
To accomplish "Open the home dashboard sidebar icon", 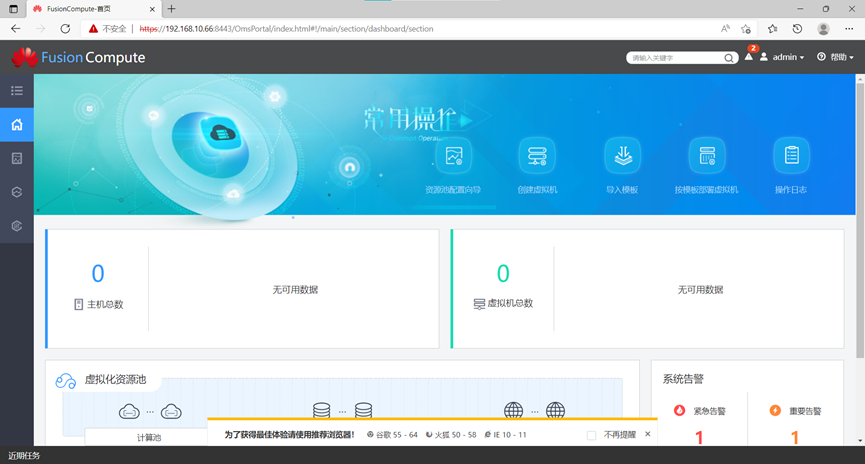I will [17, 125].
